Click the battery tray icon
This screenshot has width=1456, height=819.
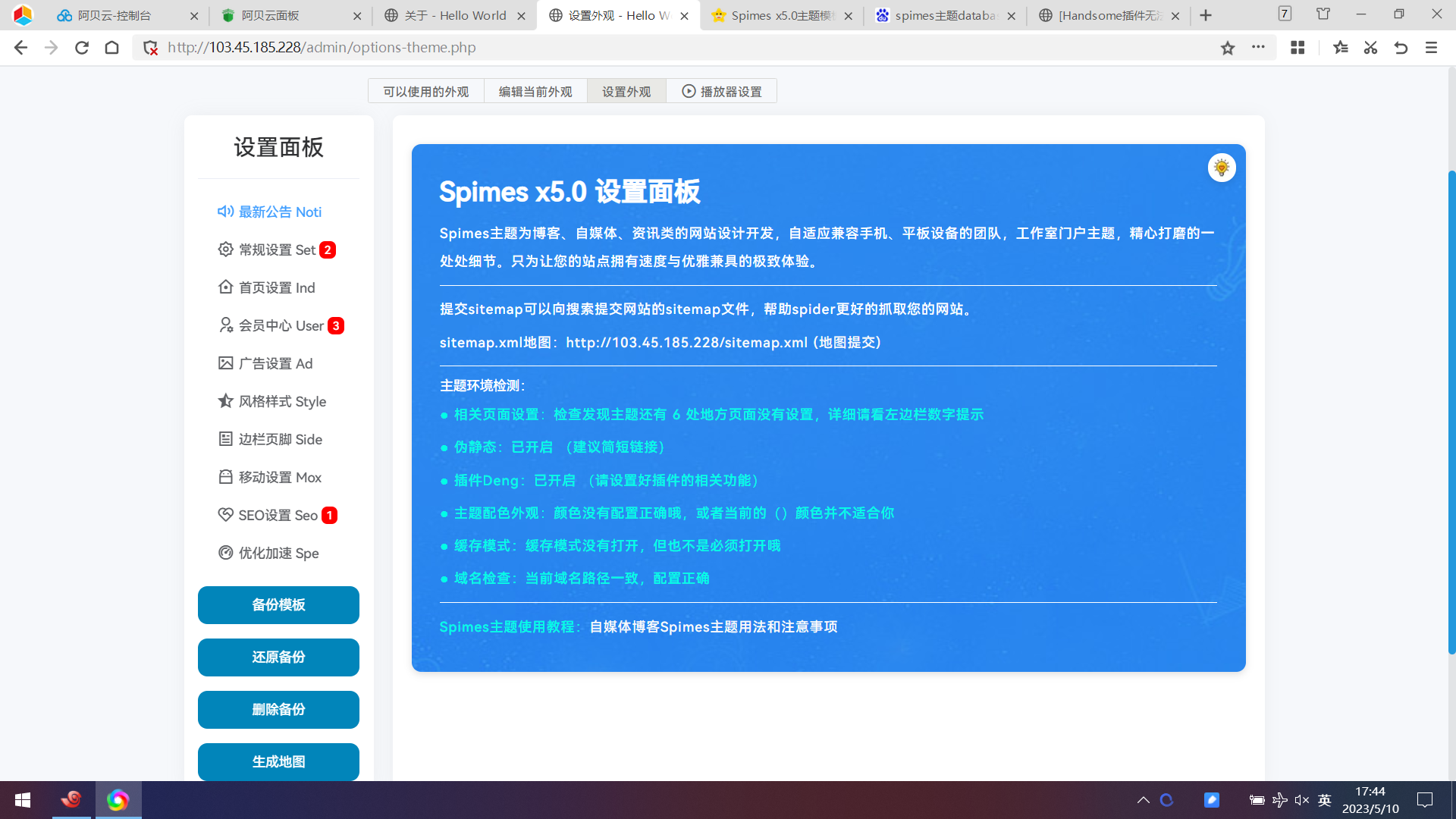[1257, 800]
